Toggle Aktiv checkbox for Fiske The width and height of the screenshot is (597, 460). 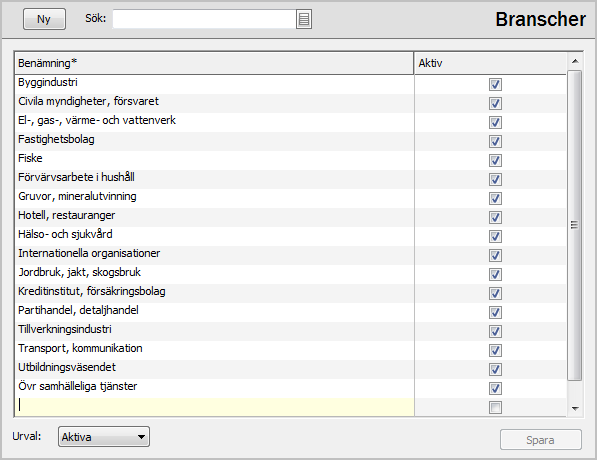pos(495,160)
